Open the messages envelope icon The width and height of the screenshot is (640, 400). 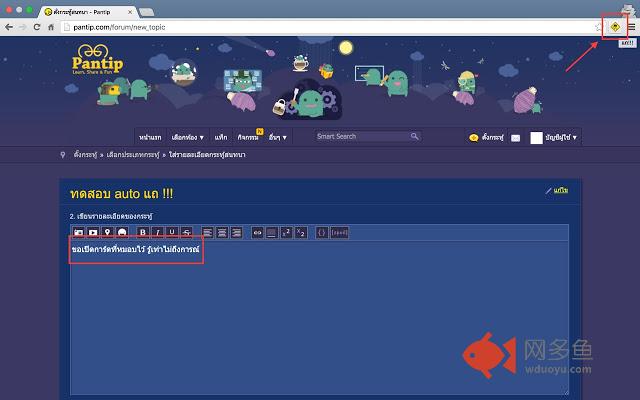516,138
